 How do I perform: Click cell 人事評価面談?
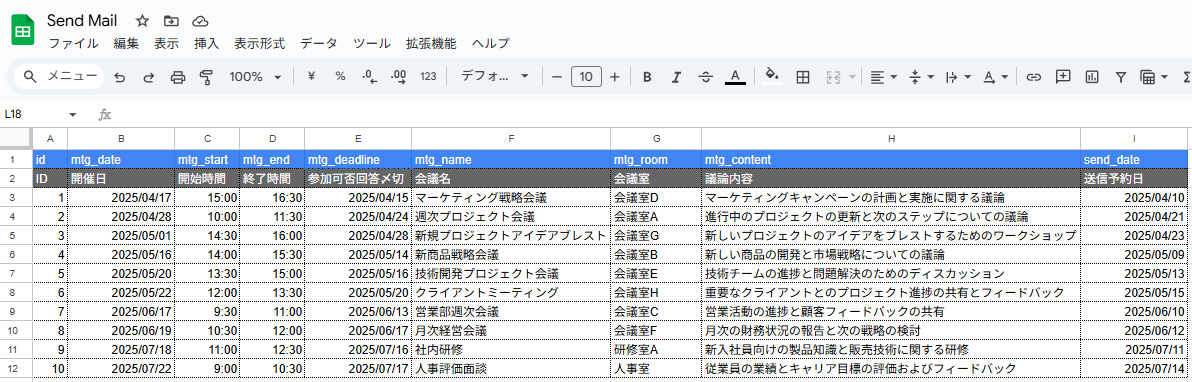click(x=511, y=369)
